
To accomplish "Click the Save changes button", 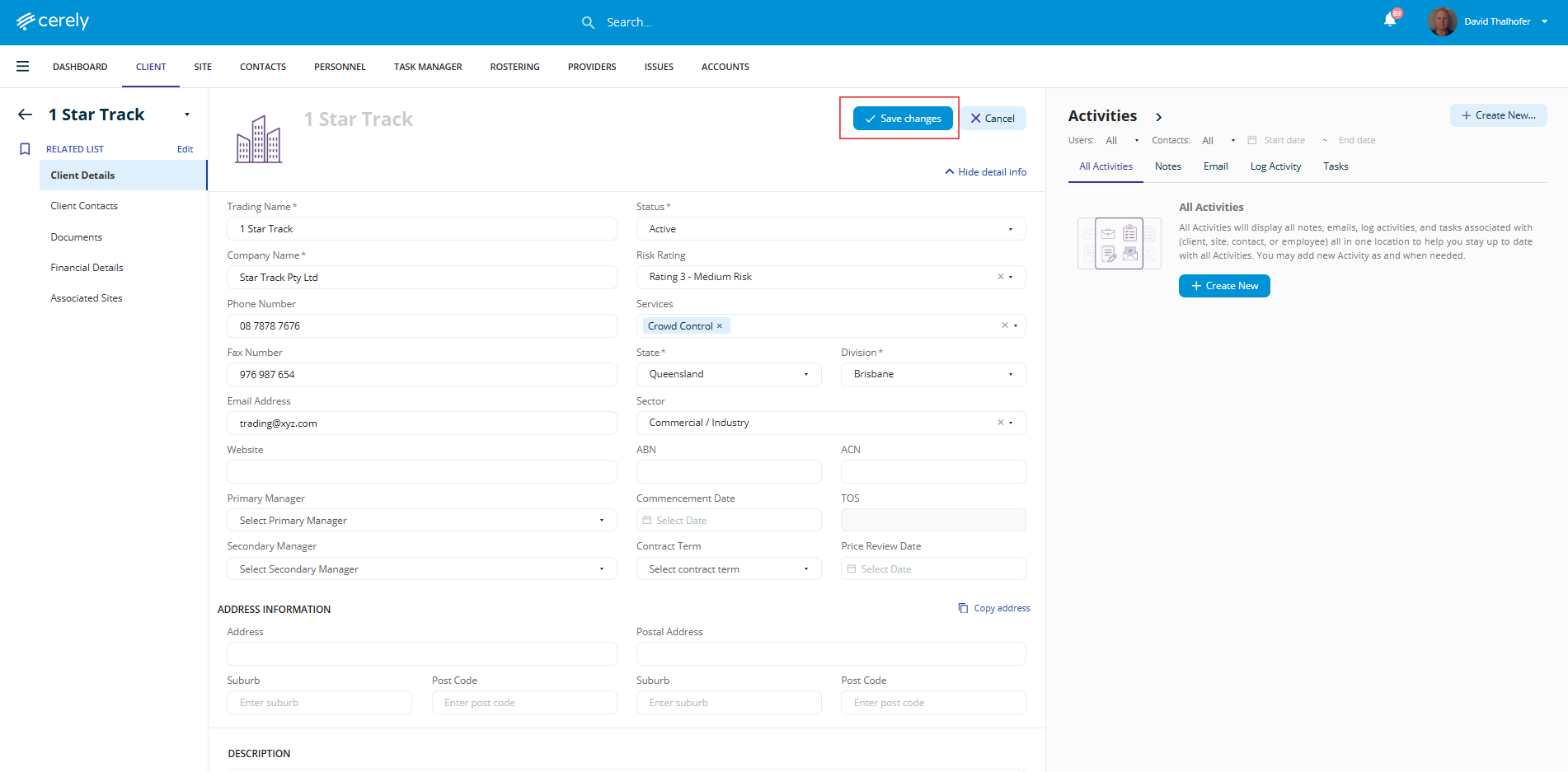I will click(x=903, y=119).
